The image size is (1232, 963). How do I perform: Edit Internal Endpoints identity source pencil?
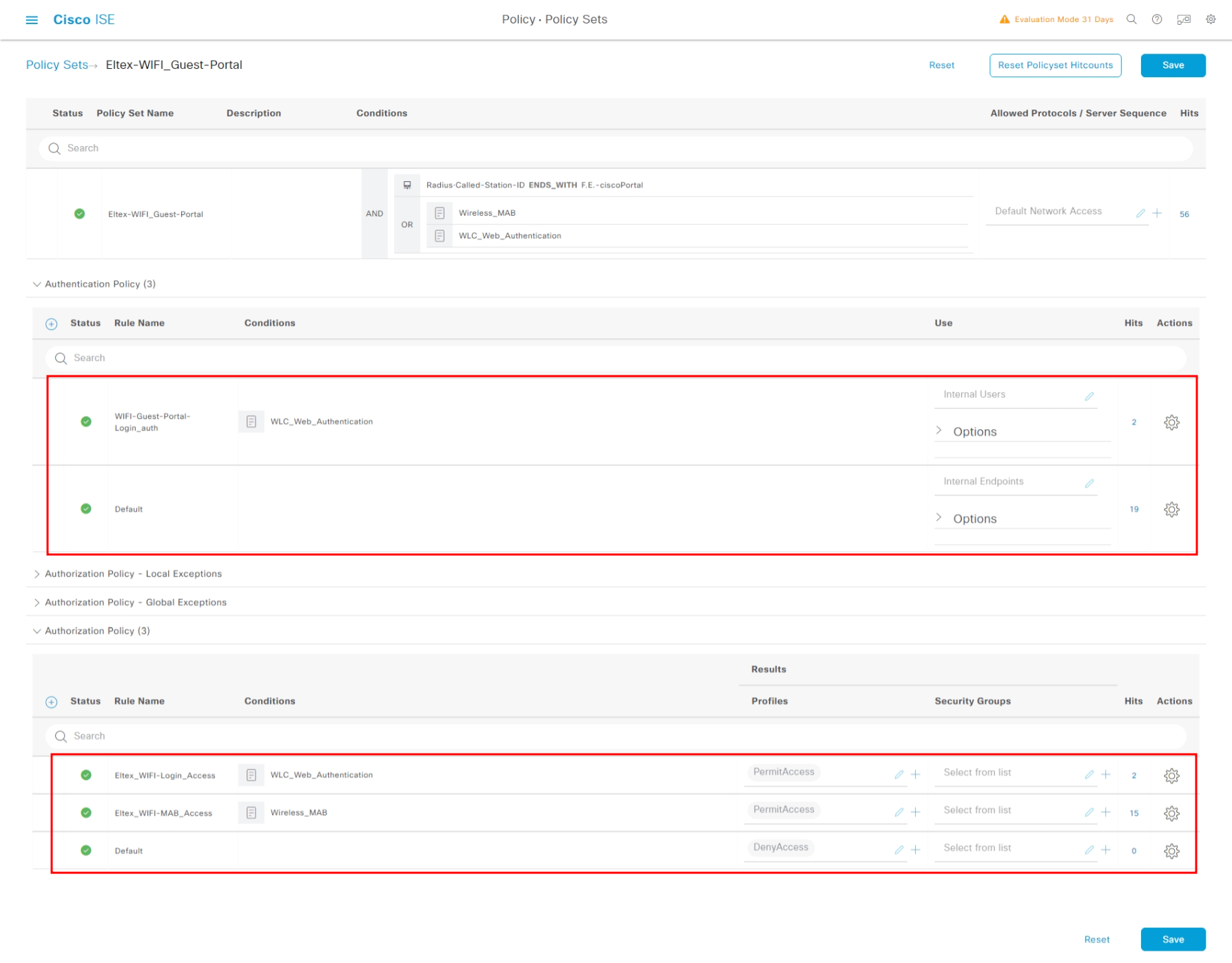(x=1089, y=484)
